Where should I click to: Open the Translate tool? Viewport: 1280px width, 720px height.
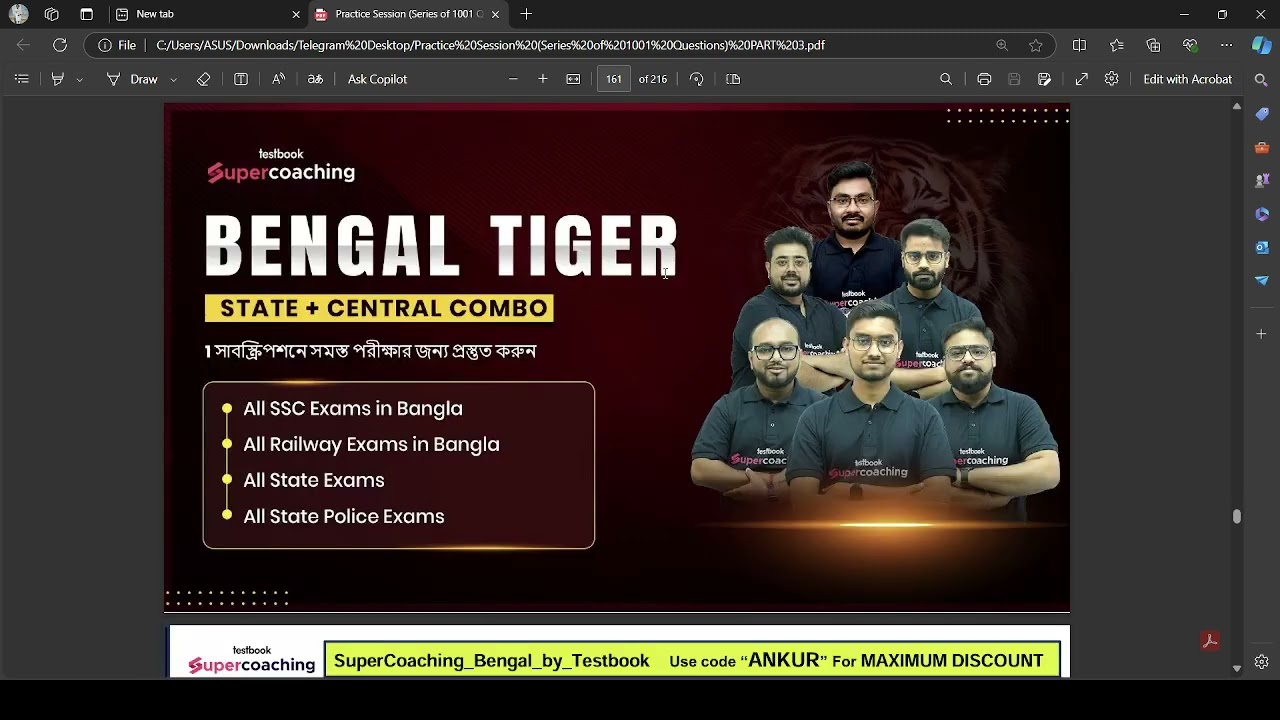[315, 79]
